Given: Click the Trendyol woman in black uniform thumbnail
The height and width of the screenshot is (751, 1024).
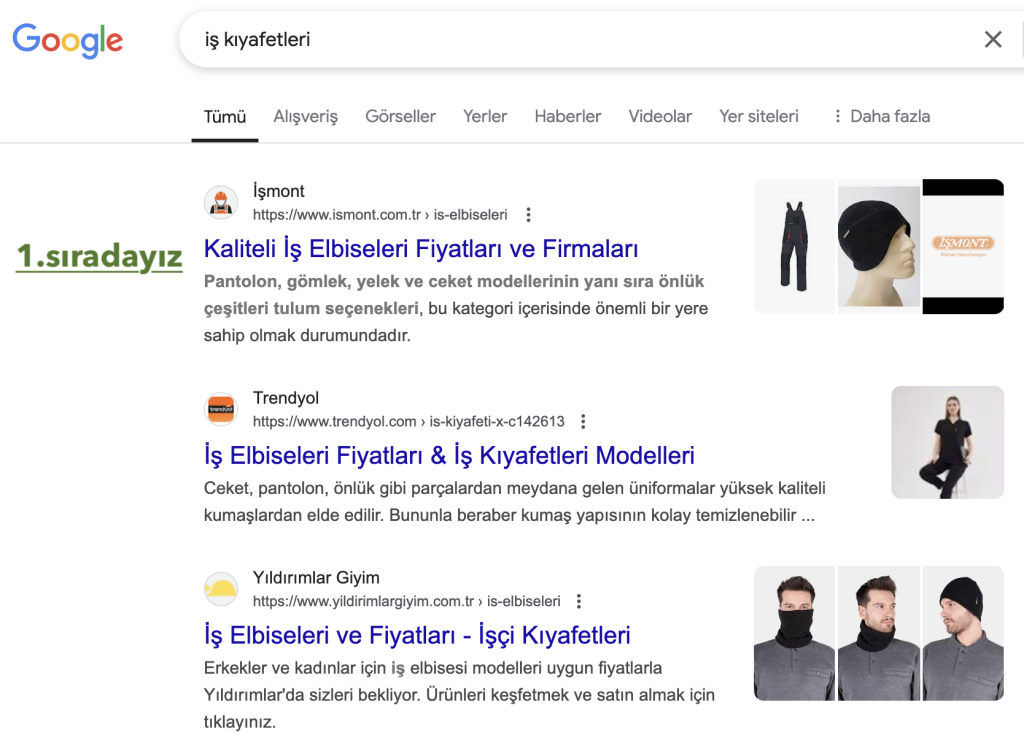Looking at the screenshot, I should point(947,442).
